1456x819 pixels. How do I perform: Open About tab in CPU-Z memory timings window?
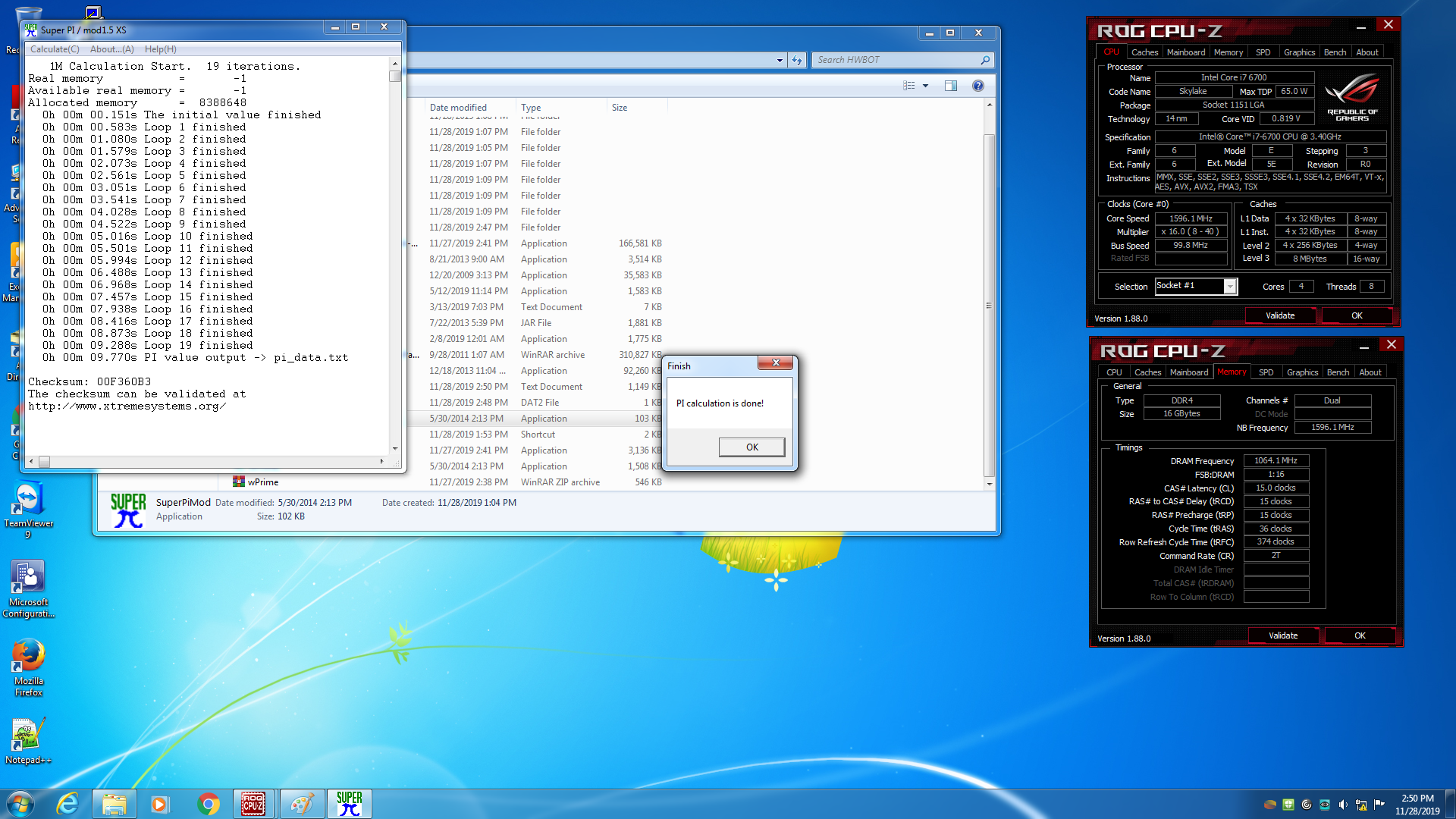(x=1370, y=372)
